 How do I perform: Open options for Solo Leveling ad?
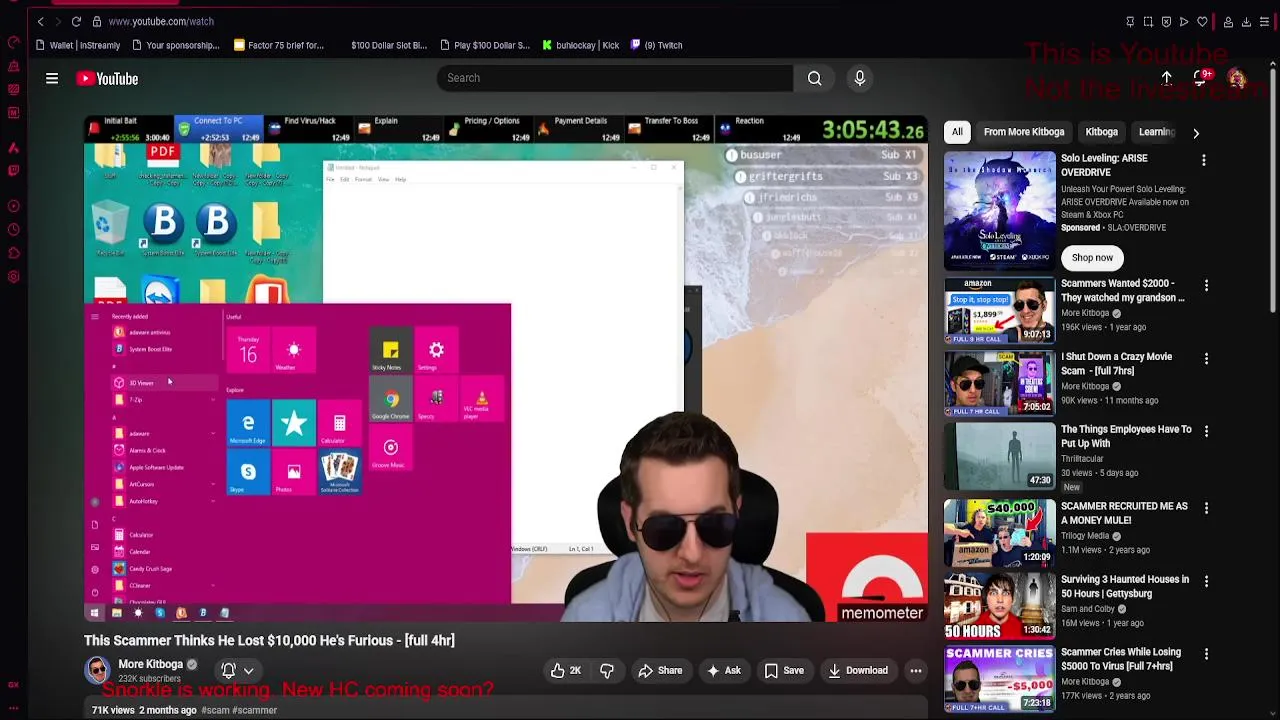(x=1204, y=160)
